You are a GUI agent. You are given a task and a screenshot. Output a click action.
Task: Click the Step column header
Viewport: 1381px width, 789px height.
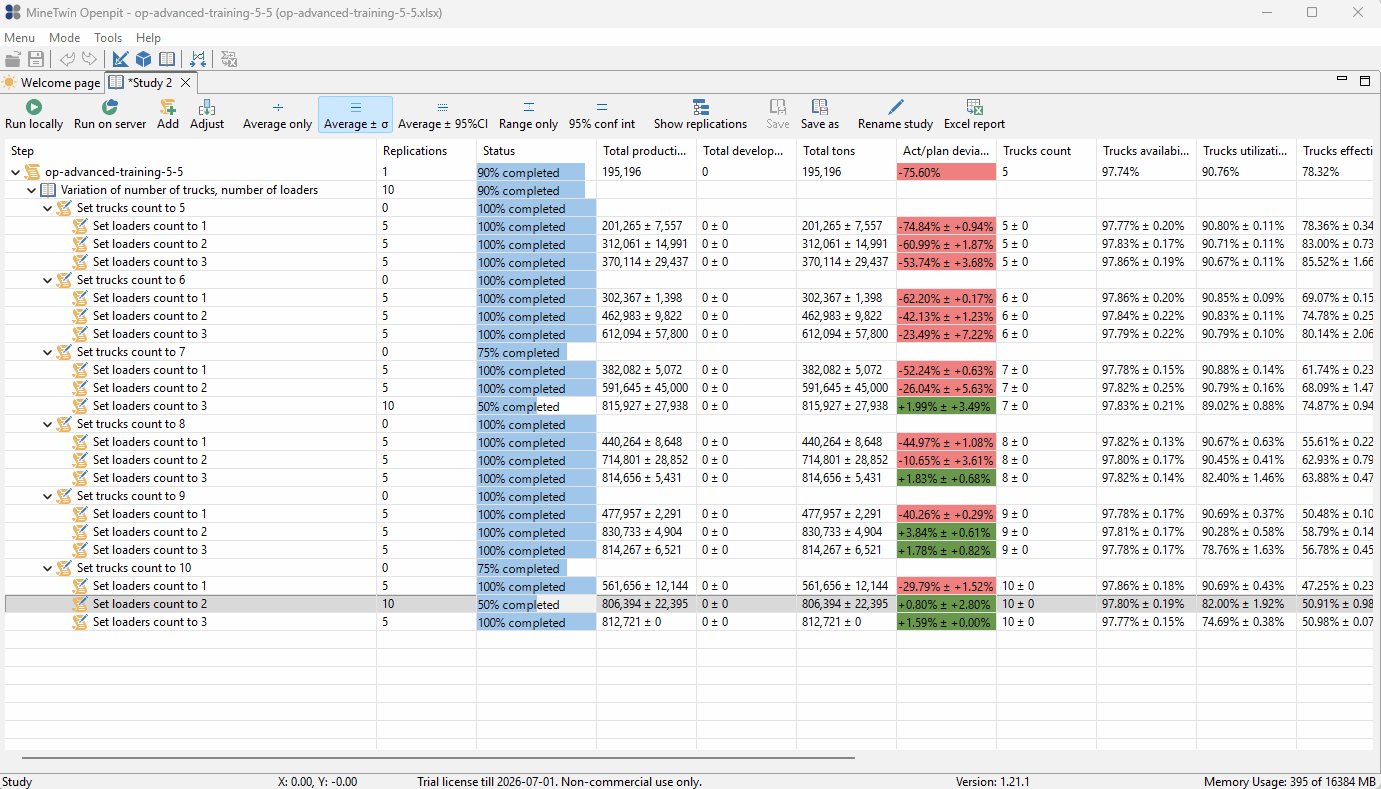[190, 151]
